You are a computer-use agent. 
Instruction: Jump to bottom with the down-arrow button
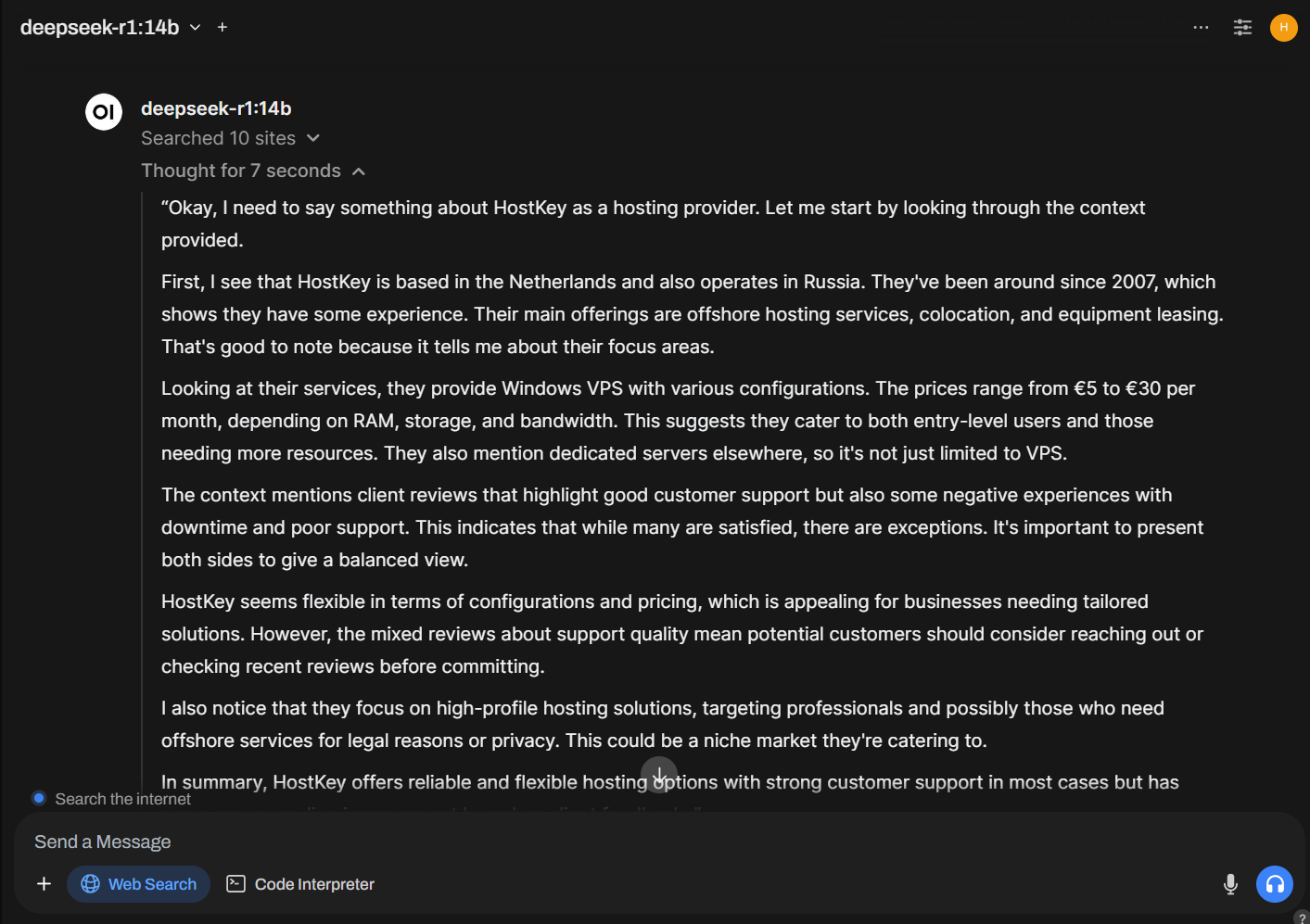(659, 775)
